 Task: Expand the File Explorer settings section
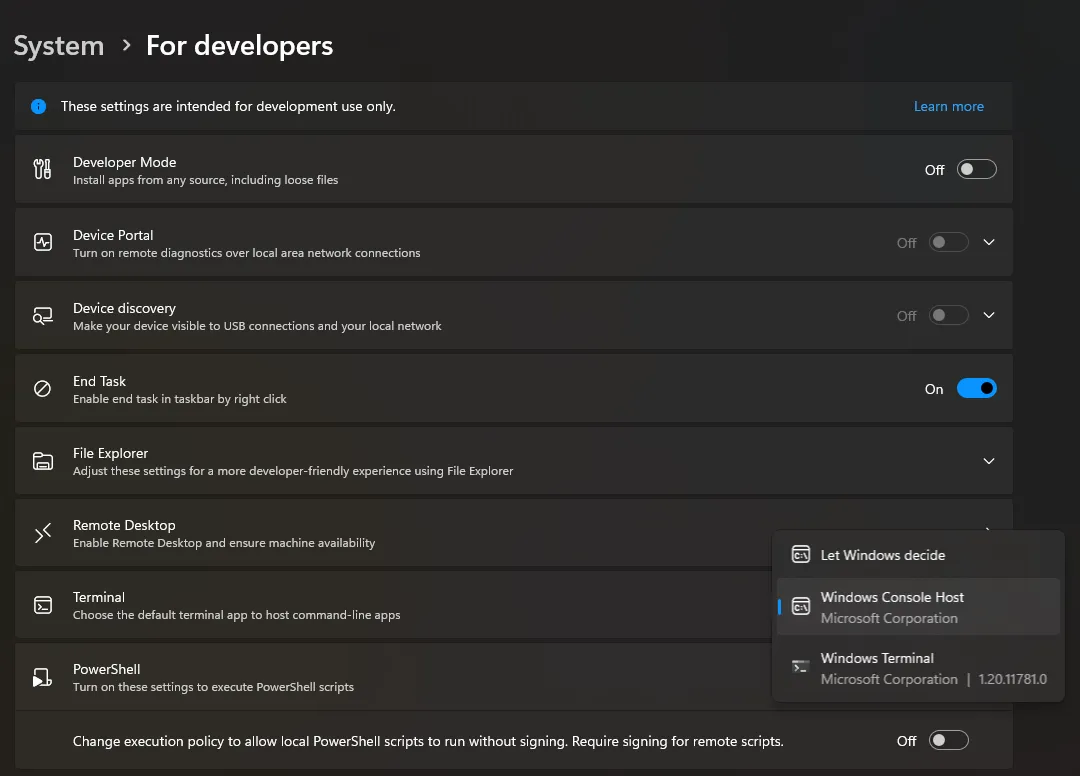[x=989, y=461]
